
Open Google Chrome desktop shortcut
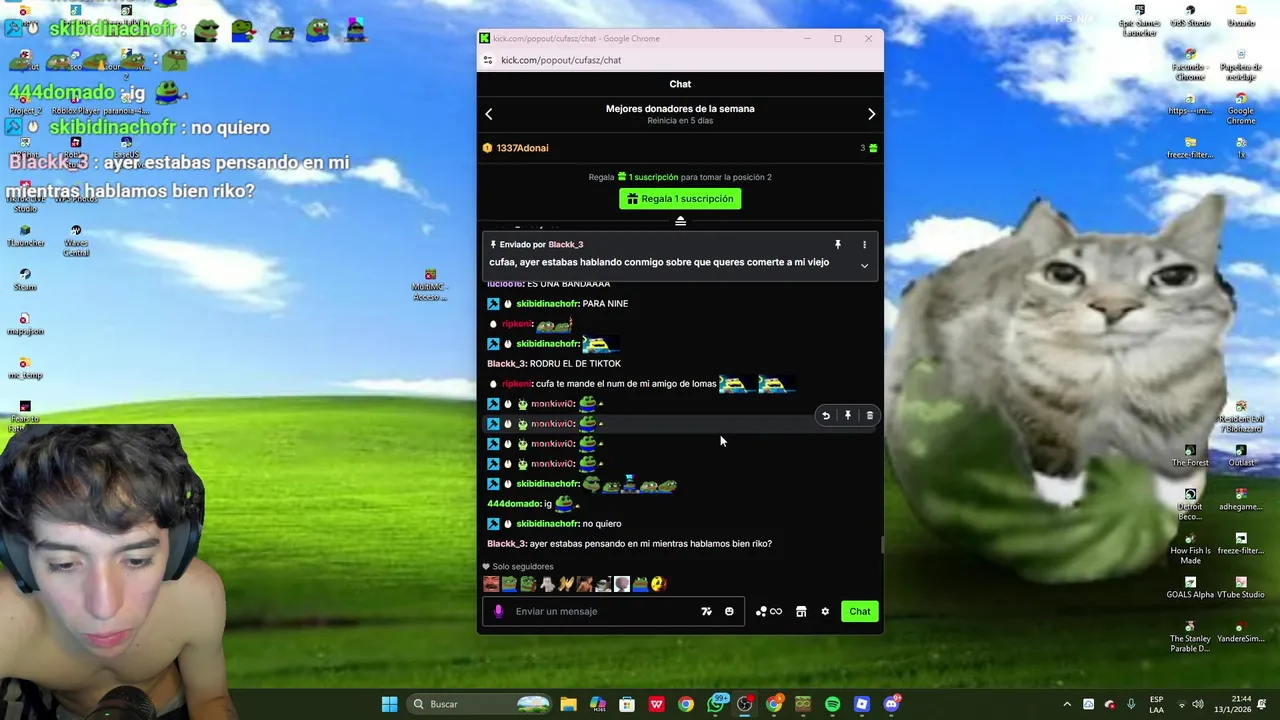pos(1241,109)
